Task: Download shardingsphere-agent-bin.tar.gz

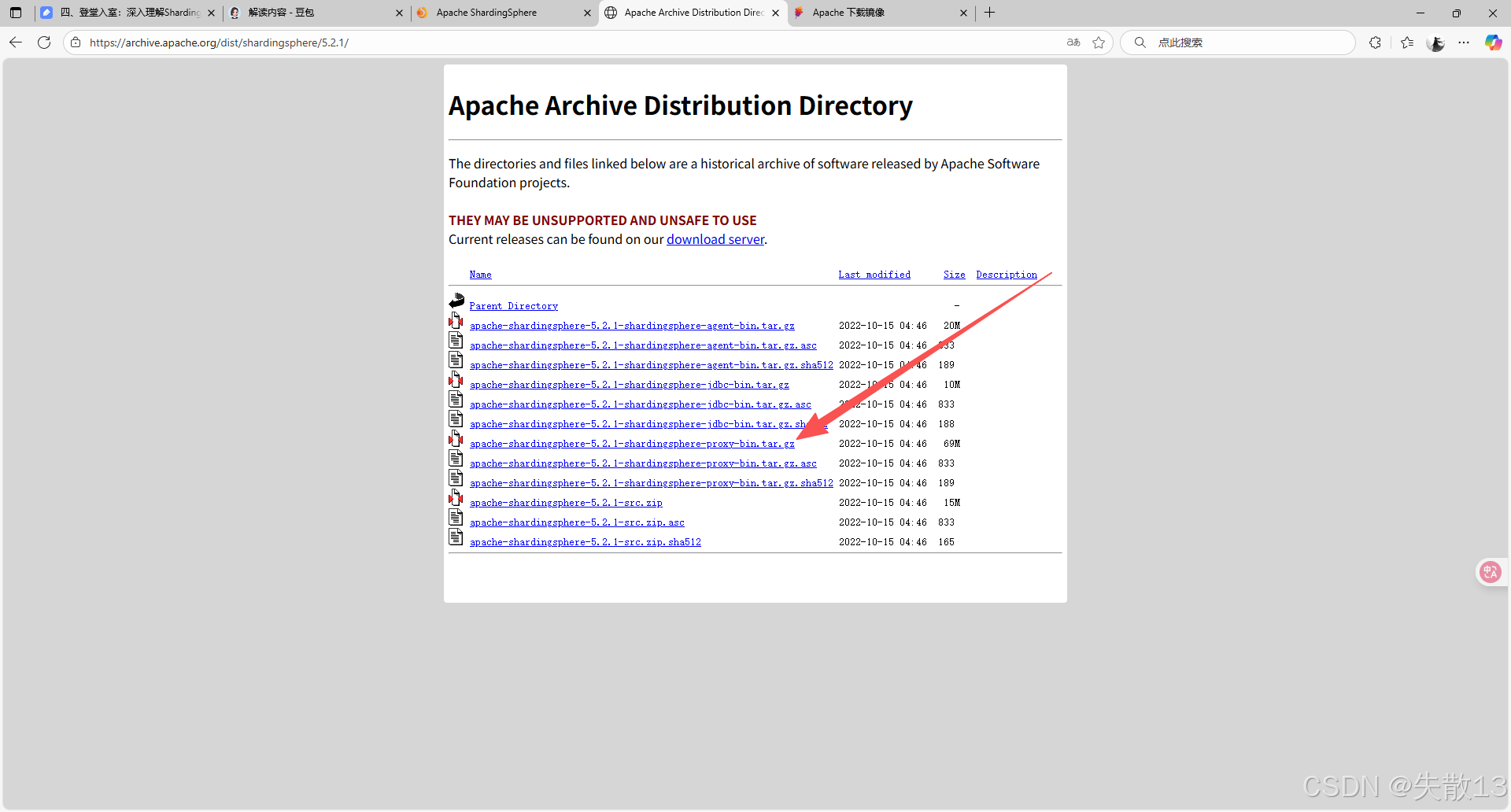Action: 632,326
